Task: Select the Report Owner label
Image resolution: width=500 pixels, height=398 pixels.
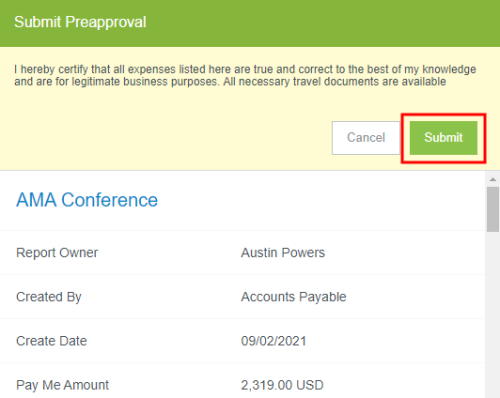Action: 57,253
